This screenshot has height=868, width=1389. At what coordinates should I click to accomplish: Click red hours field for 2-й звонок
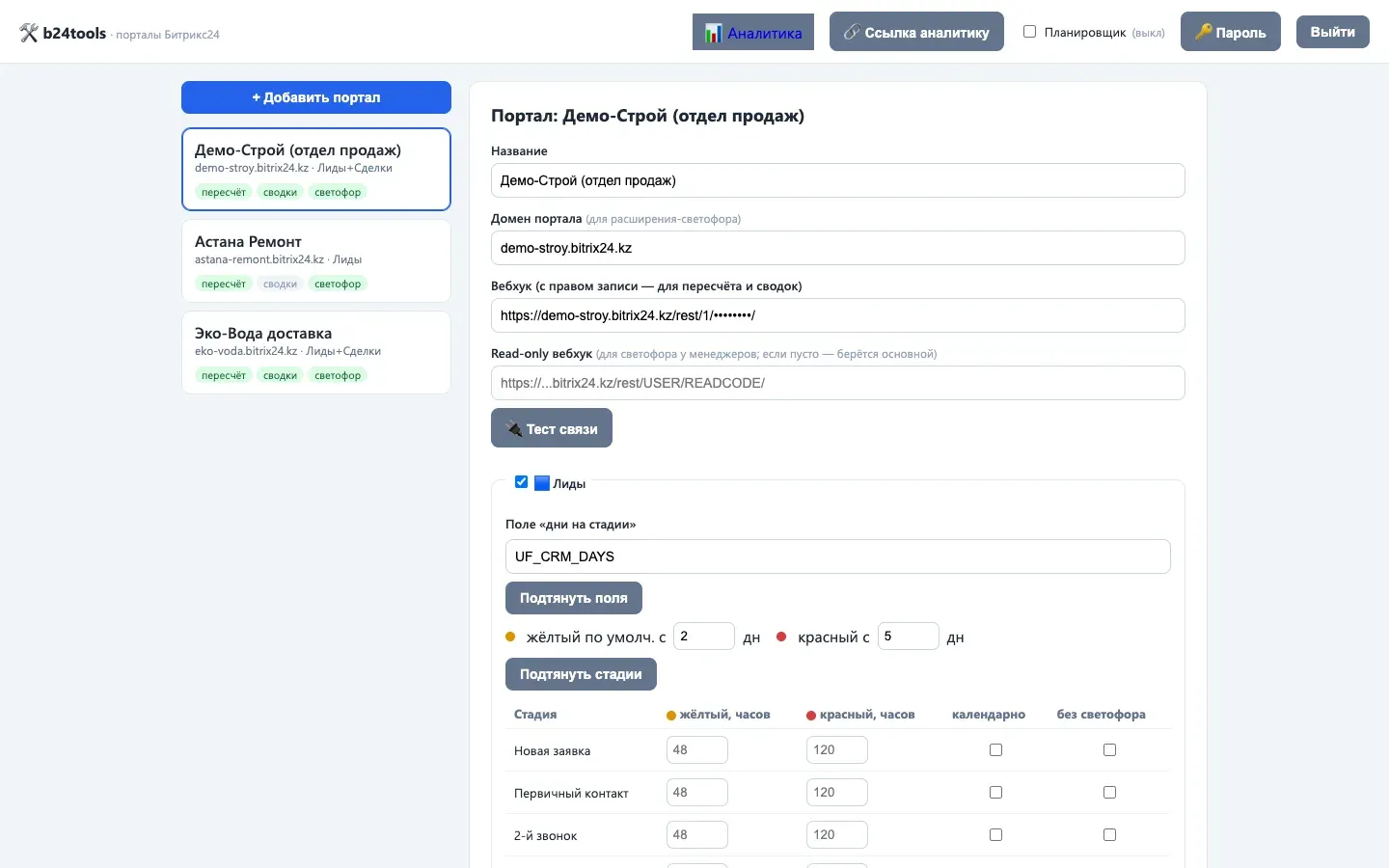click(836, 835)
